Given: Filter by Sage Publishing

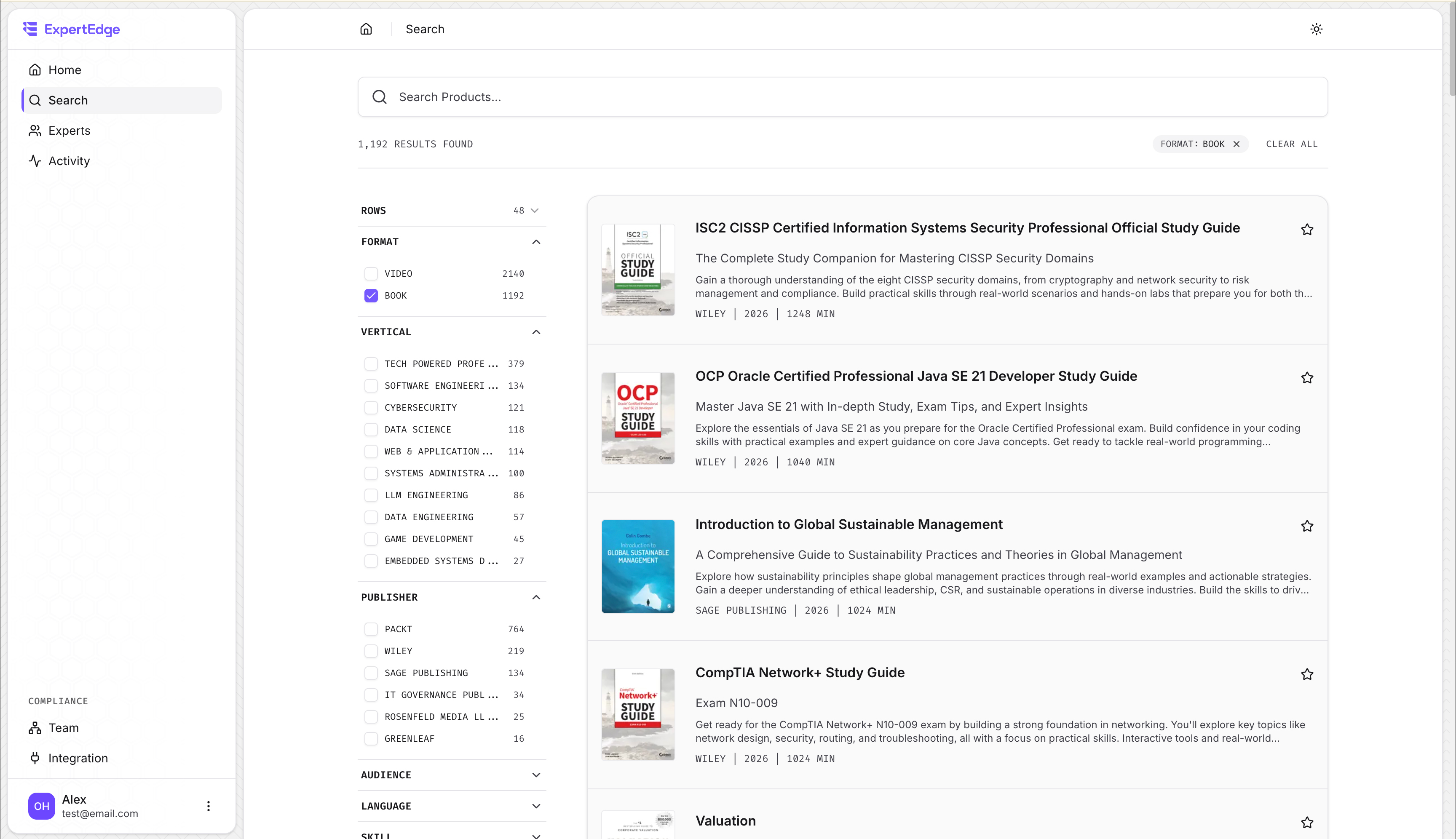Looking at the screenshot, I should (371, 673).
